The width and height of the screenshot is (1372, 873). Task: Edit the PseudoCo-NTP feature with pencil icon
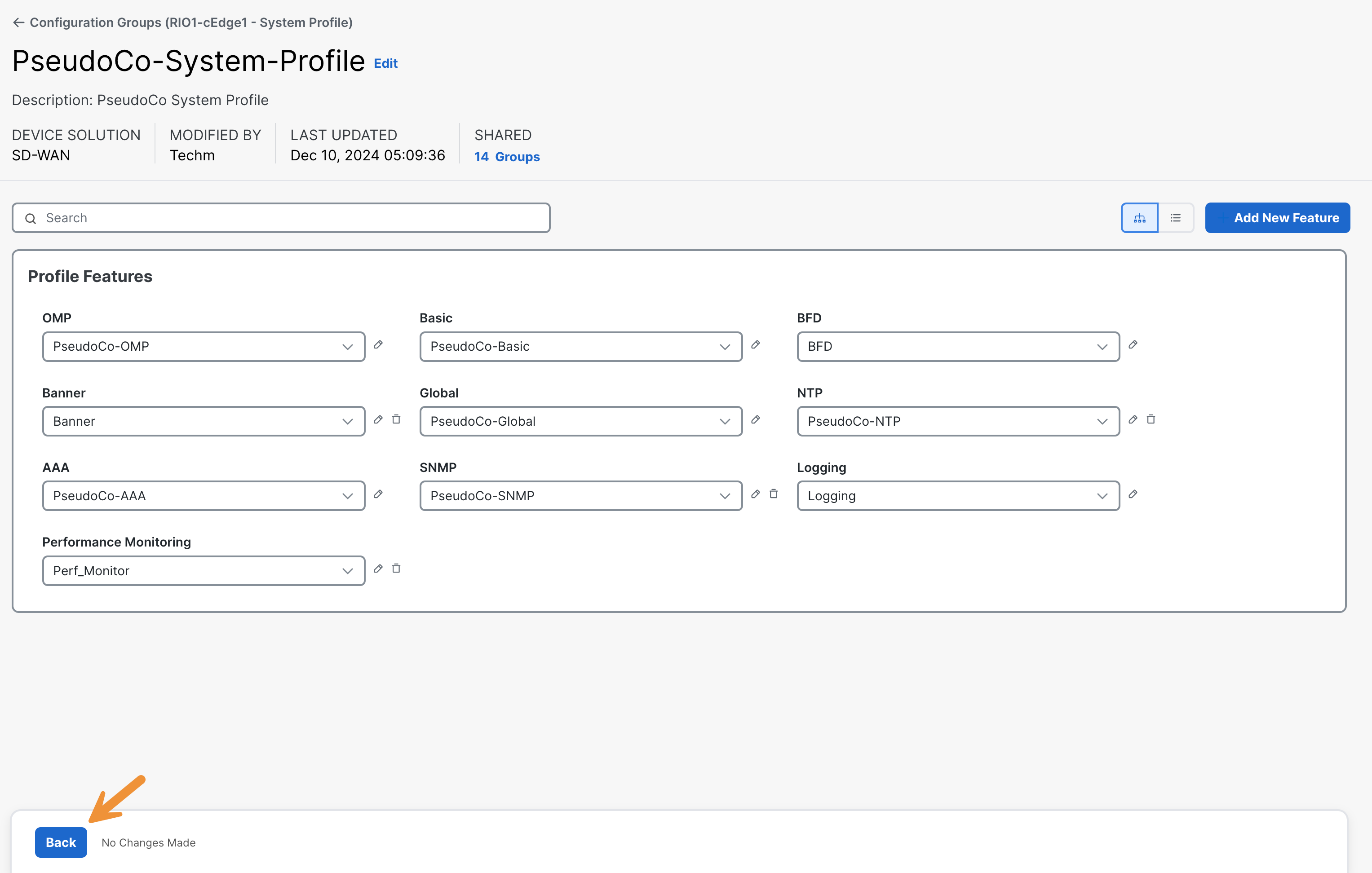point(1133,420)
